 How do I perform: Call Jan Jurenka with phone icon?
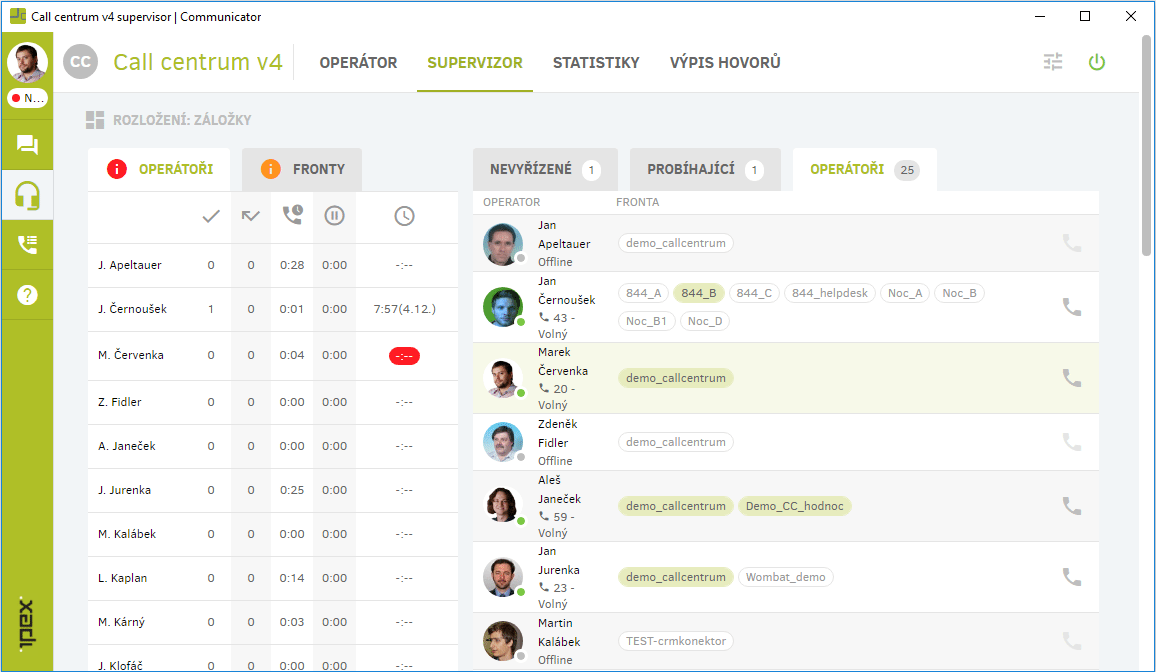[x=1072, y=576]
